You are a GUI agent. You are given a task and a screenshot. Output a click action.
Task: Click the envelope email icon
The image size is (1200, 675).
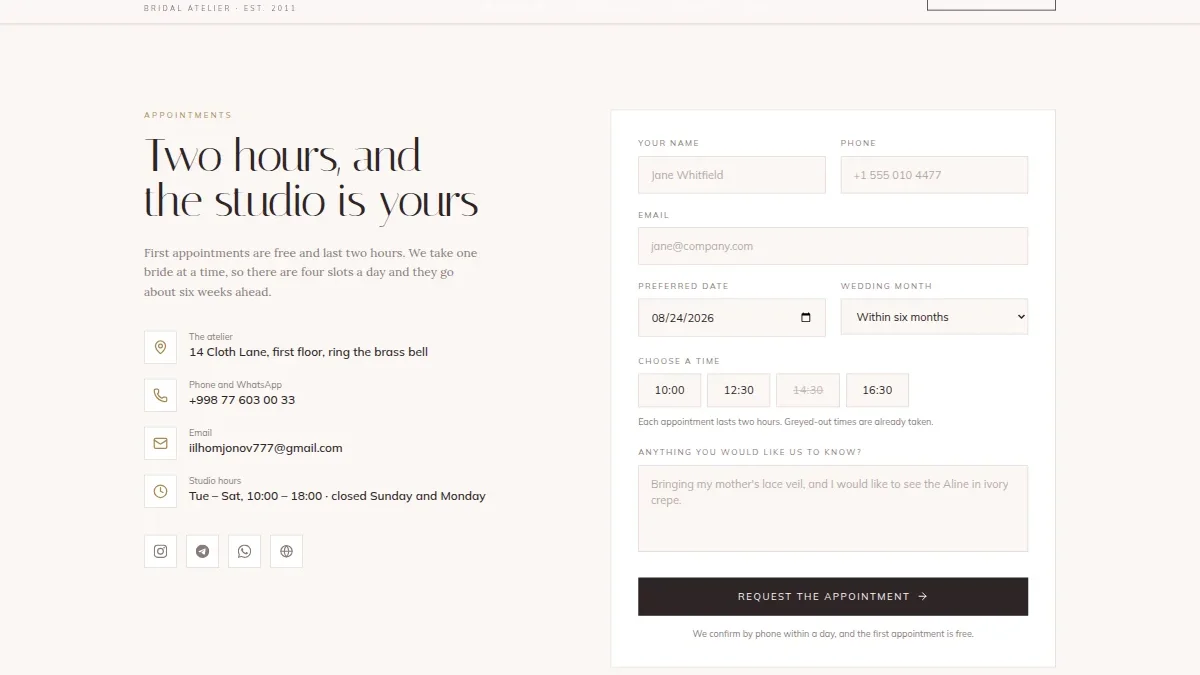(x=160, y=443)
